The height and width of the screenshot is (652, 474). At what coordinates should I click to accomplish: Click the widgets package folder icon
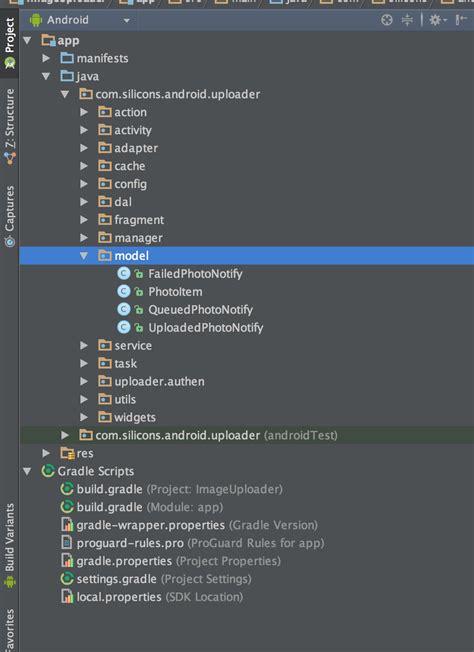(x=104, y=417)
